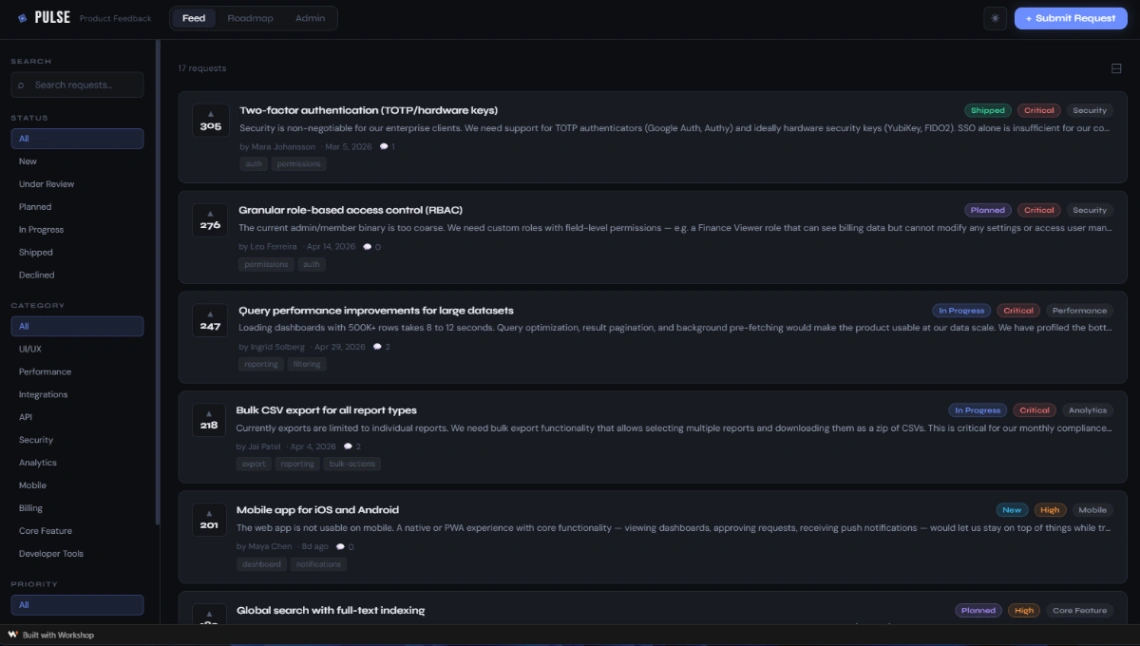Filter status by New
The height and width of the screenshot is (646, 1140).
77,161
